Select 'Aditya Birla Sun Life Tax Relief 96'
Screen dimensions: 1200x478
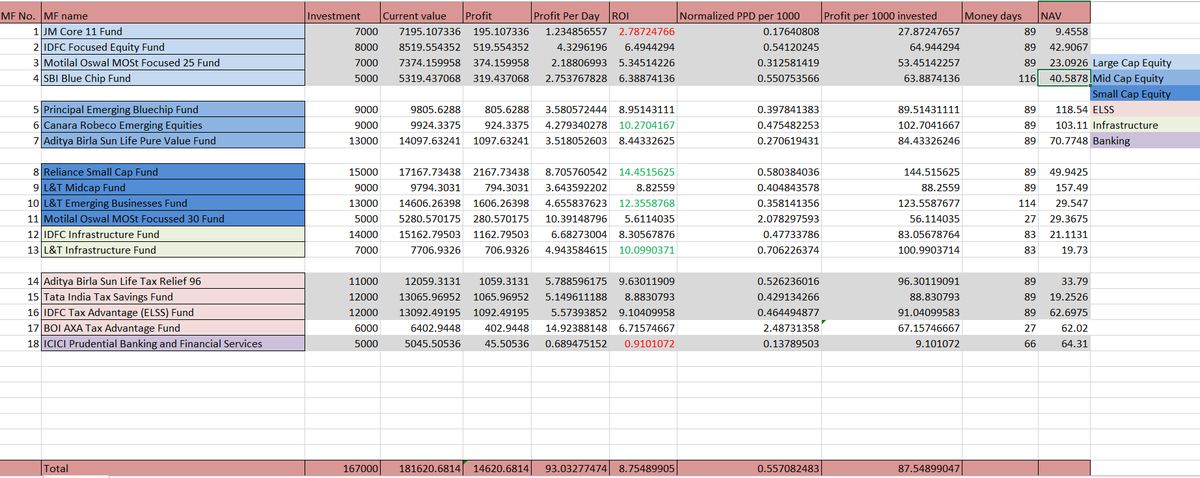173,281
